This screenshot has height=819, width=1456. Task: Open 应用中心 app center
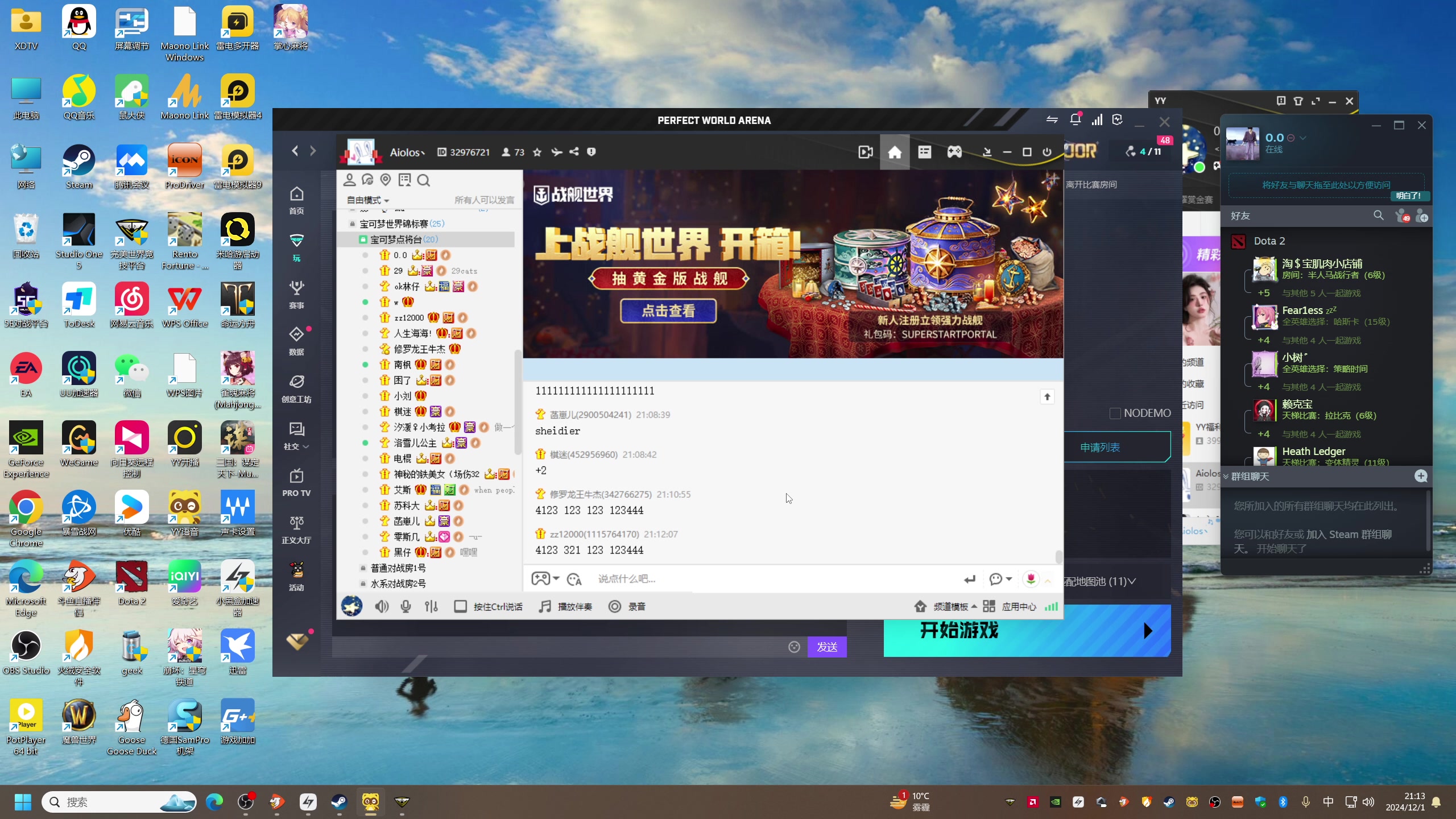point(1010,607)
